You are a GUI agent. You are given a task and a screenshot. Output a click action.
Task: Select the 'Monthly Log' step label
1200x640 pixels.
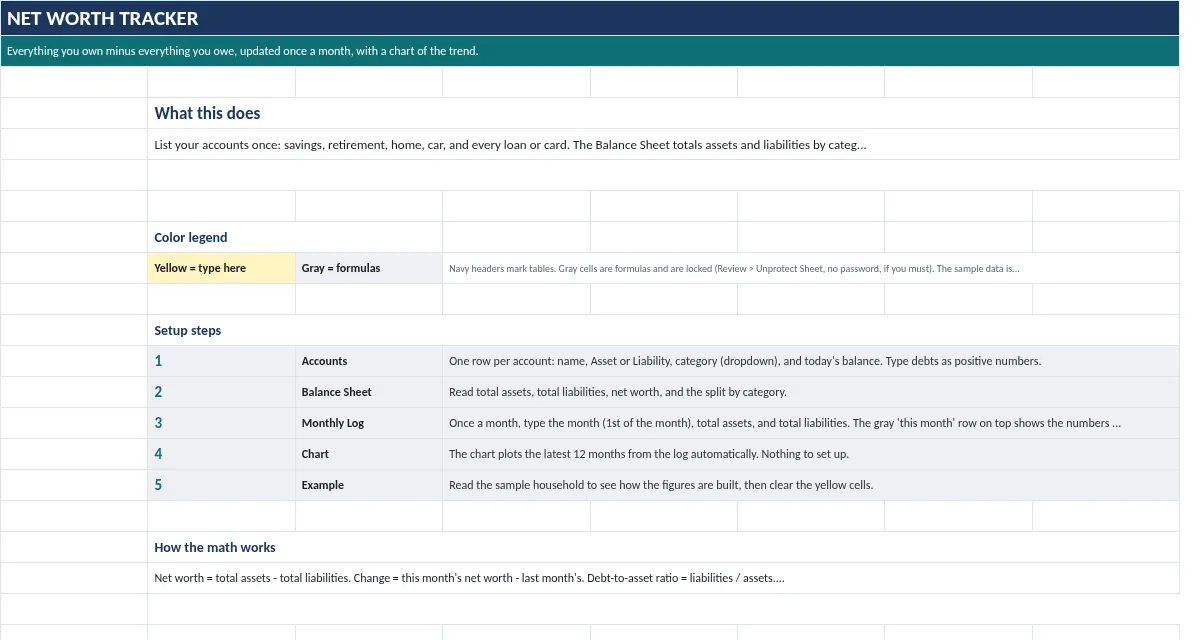click(x=369, y=423)
